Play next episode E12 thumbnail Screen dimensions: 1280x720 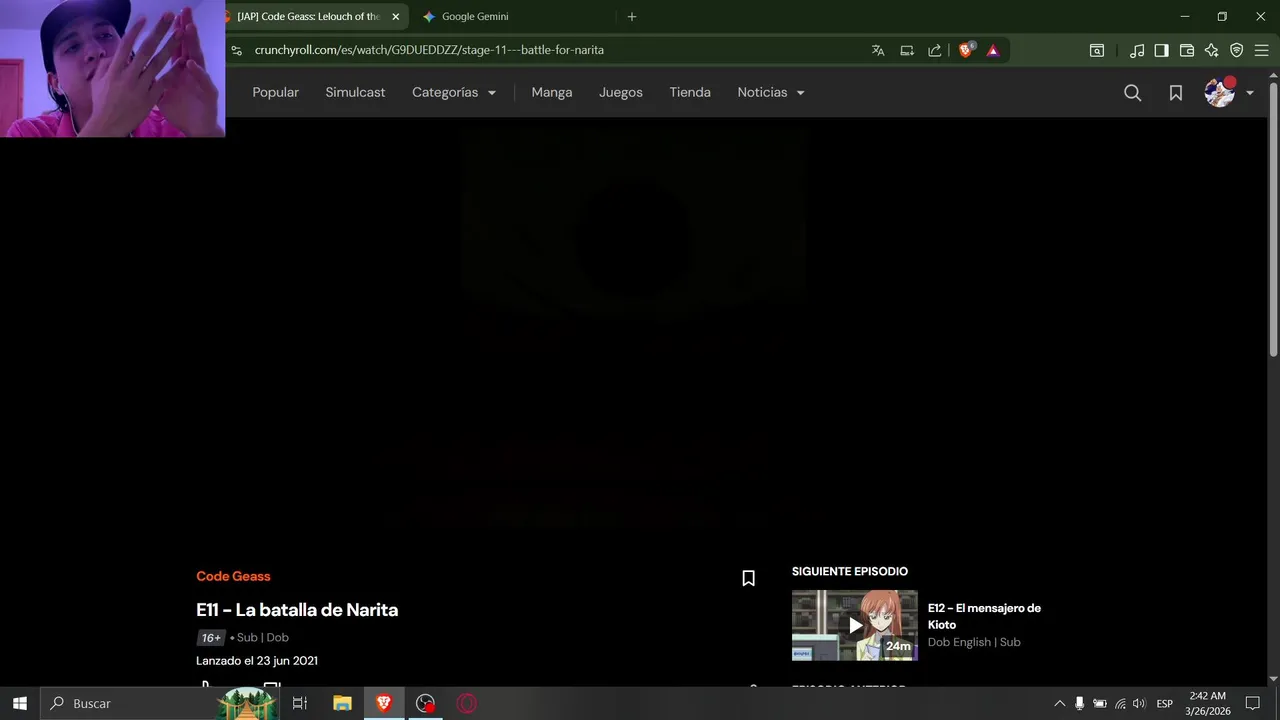(855, 625)
